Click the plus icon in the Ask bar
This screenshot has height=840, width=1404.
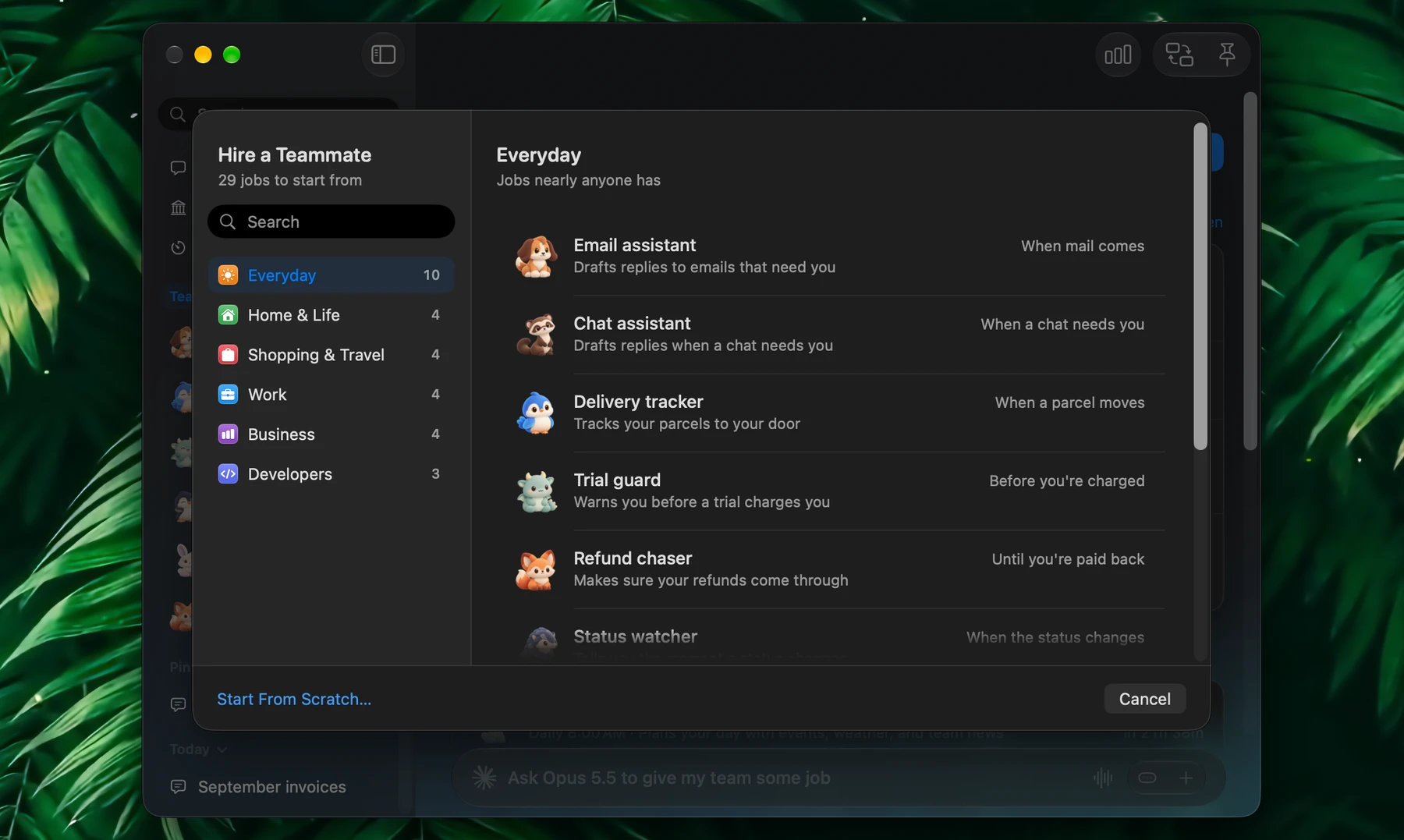1186,778
